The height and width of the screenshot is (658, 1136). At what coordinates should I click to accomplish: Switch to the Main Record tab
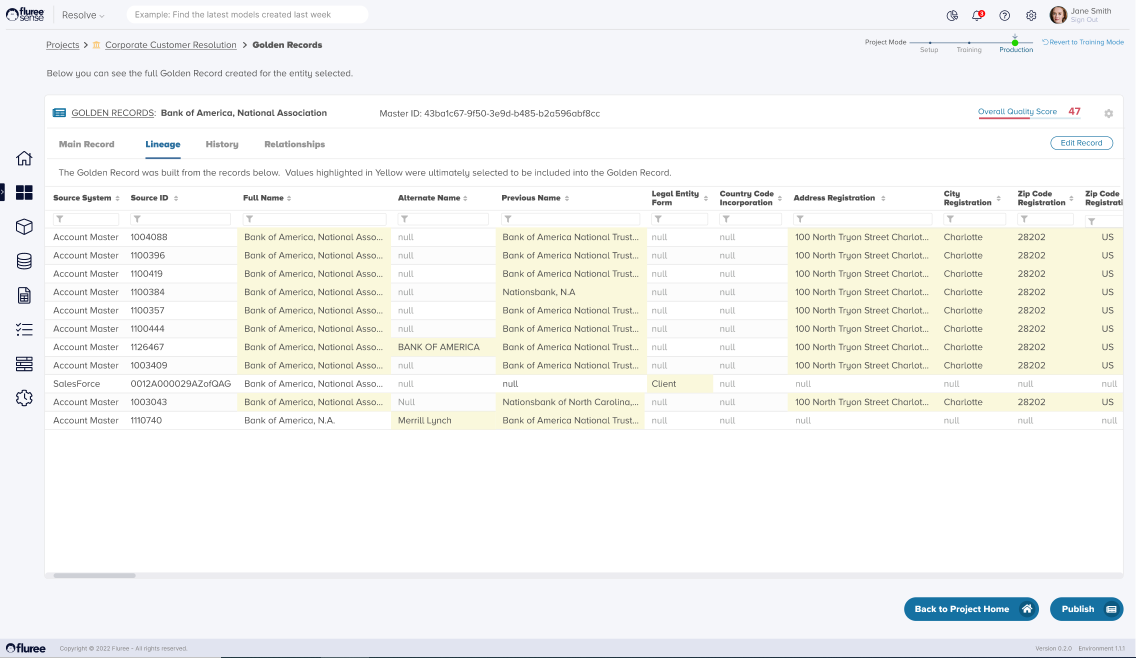pyautogui.click(x=87, y=144)
